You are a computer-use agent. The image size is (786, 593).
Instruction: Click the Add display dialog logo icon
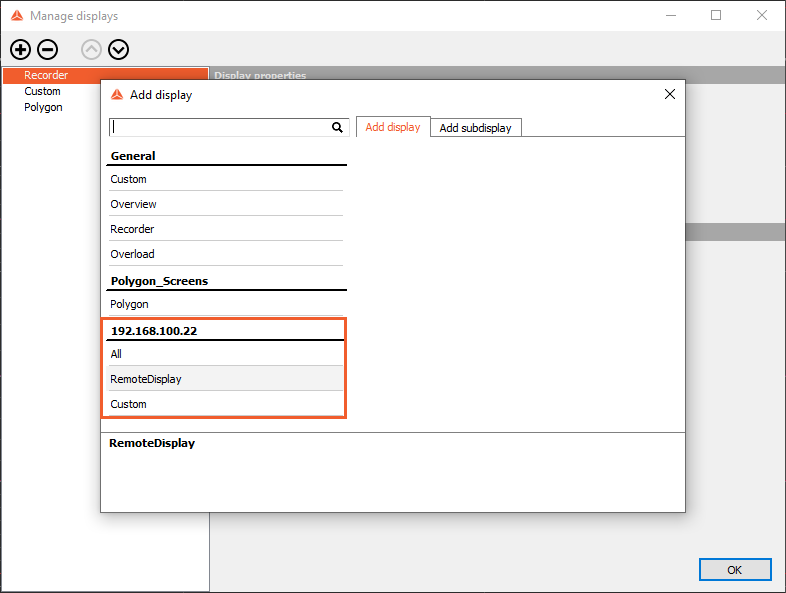117,95
